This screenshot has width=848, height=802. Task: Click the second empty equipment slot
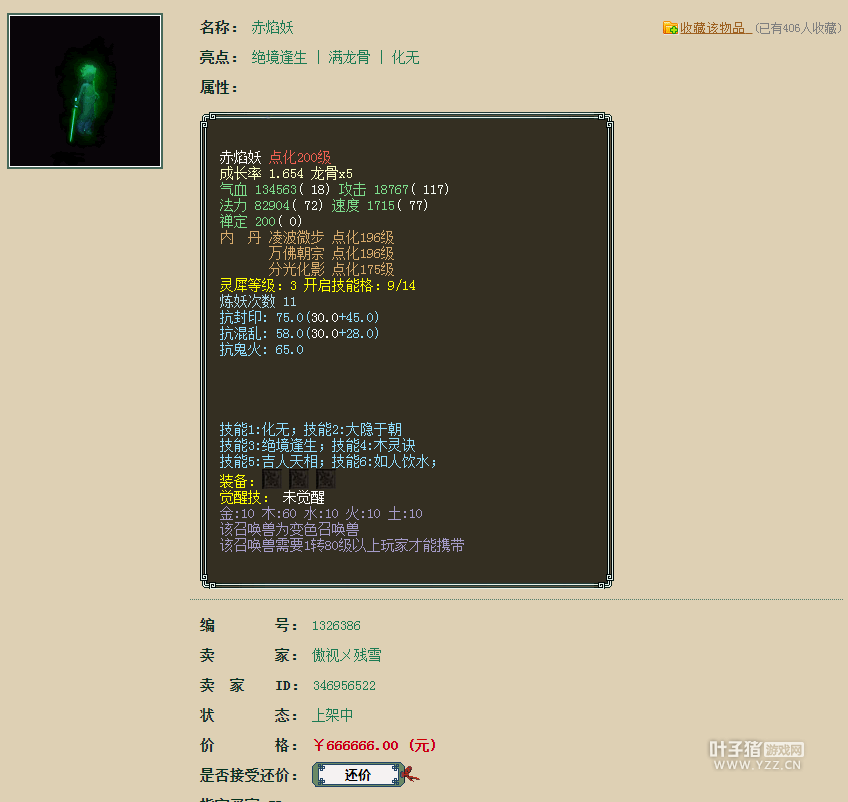(x=298, y=481)
